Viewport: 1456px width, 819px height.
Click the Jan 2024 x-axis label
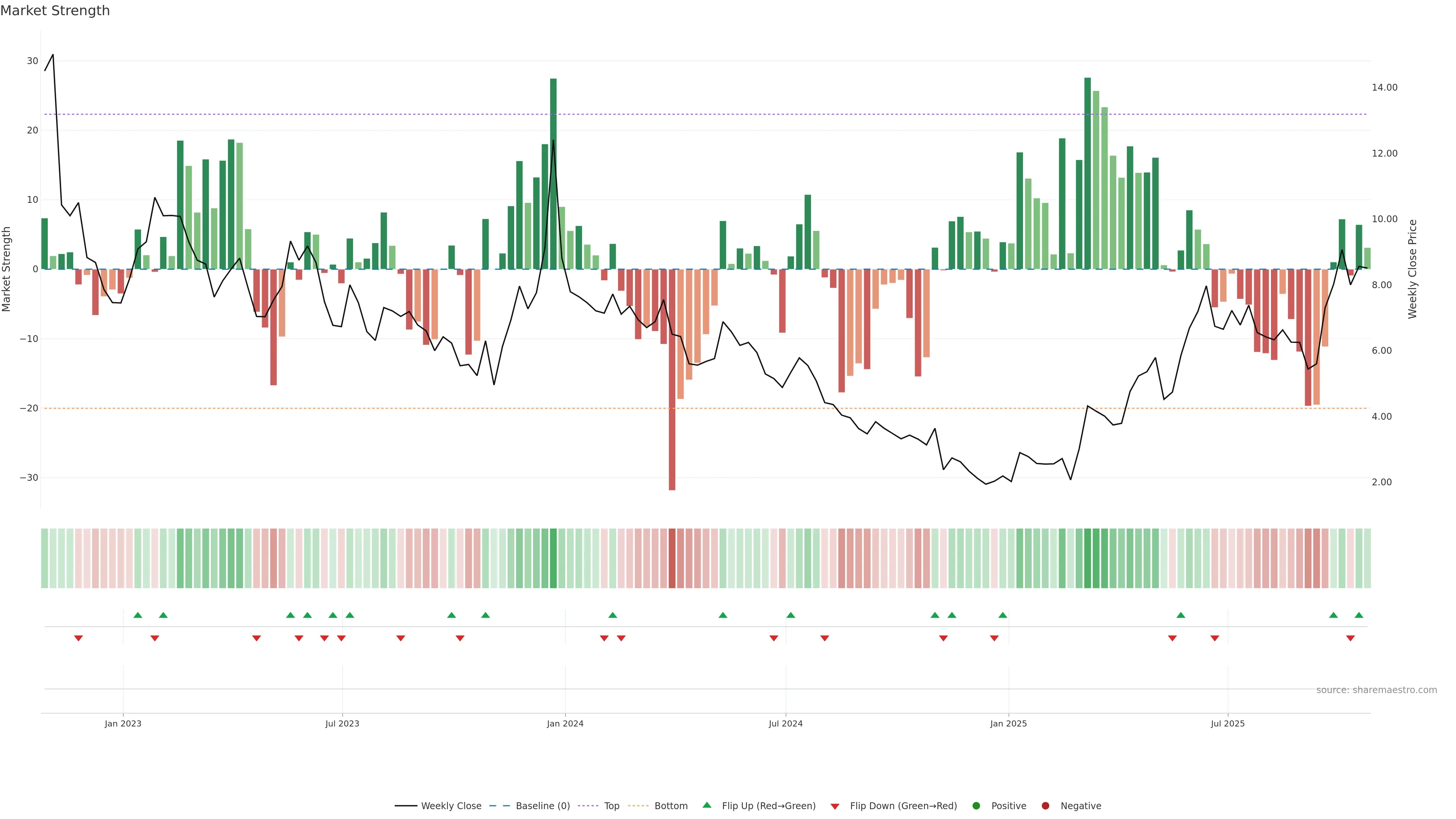pos(565,723)
